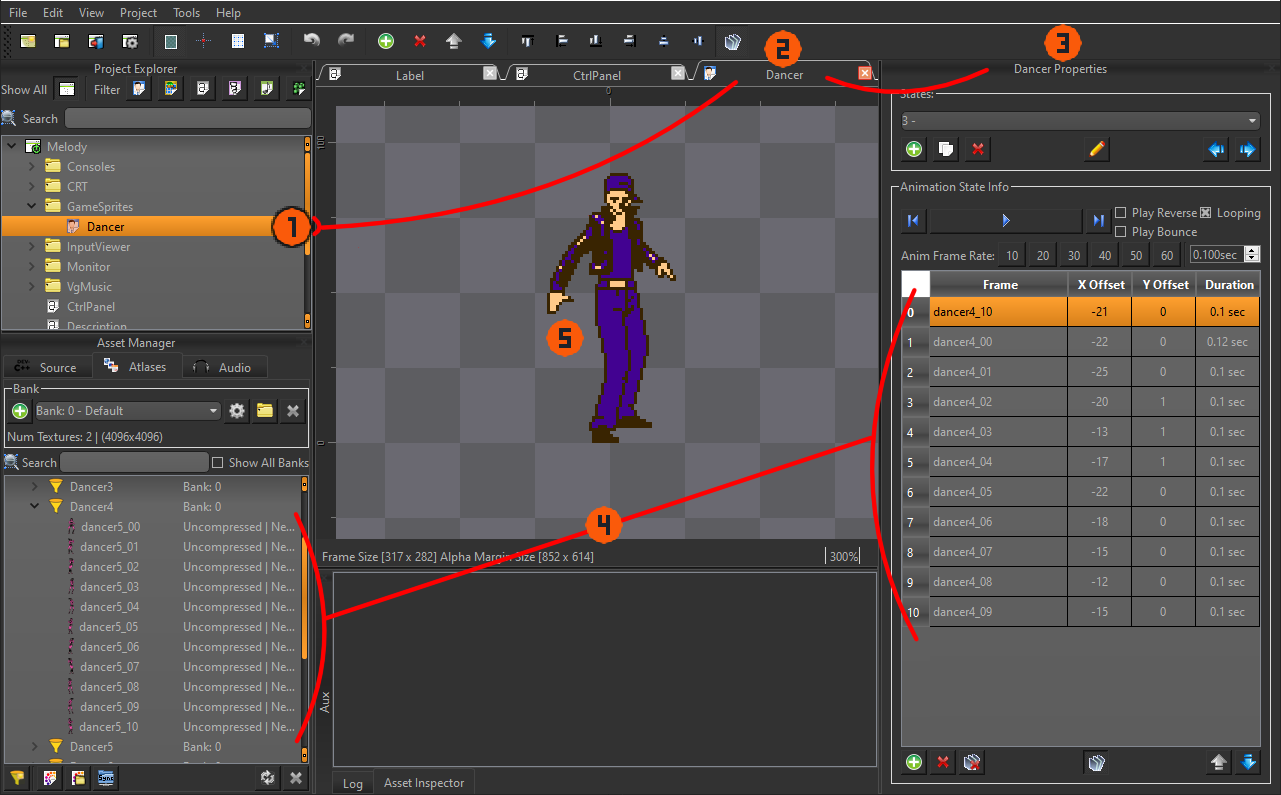
Task: Open the Bank: 0 - Default dropdown
Action: click(127, 411)
